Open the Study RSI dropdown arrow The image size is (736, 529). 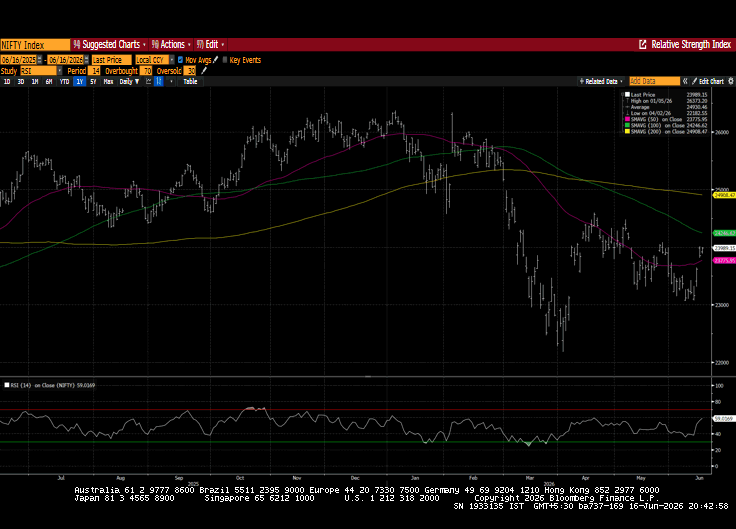60,71
